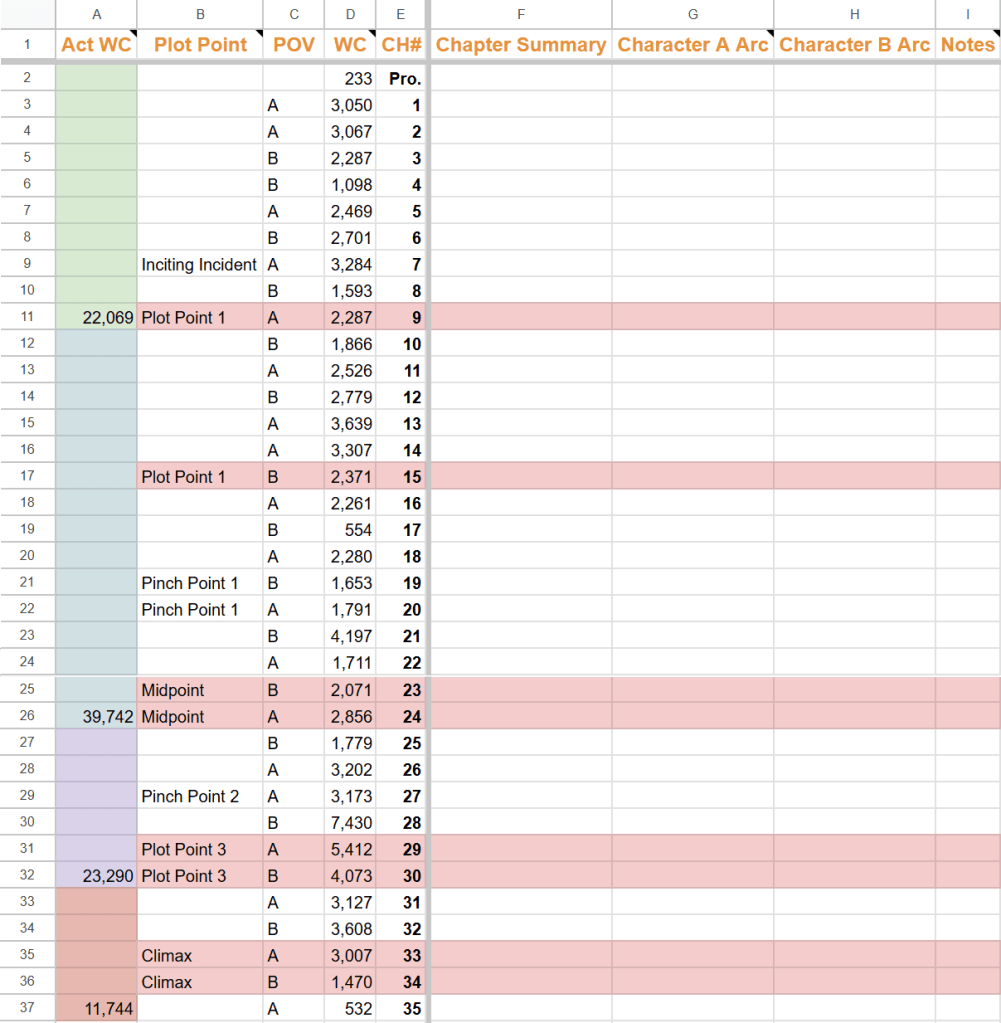Click the Inciting Incident cell
This screenshot has width=1001, height=1023.
pyautogui.click(x=199, y=265)
